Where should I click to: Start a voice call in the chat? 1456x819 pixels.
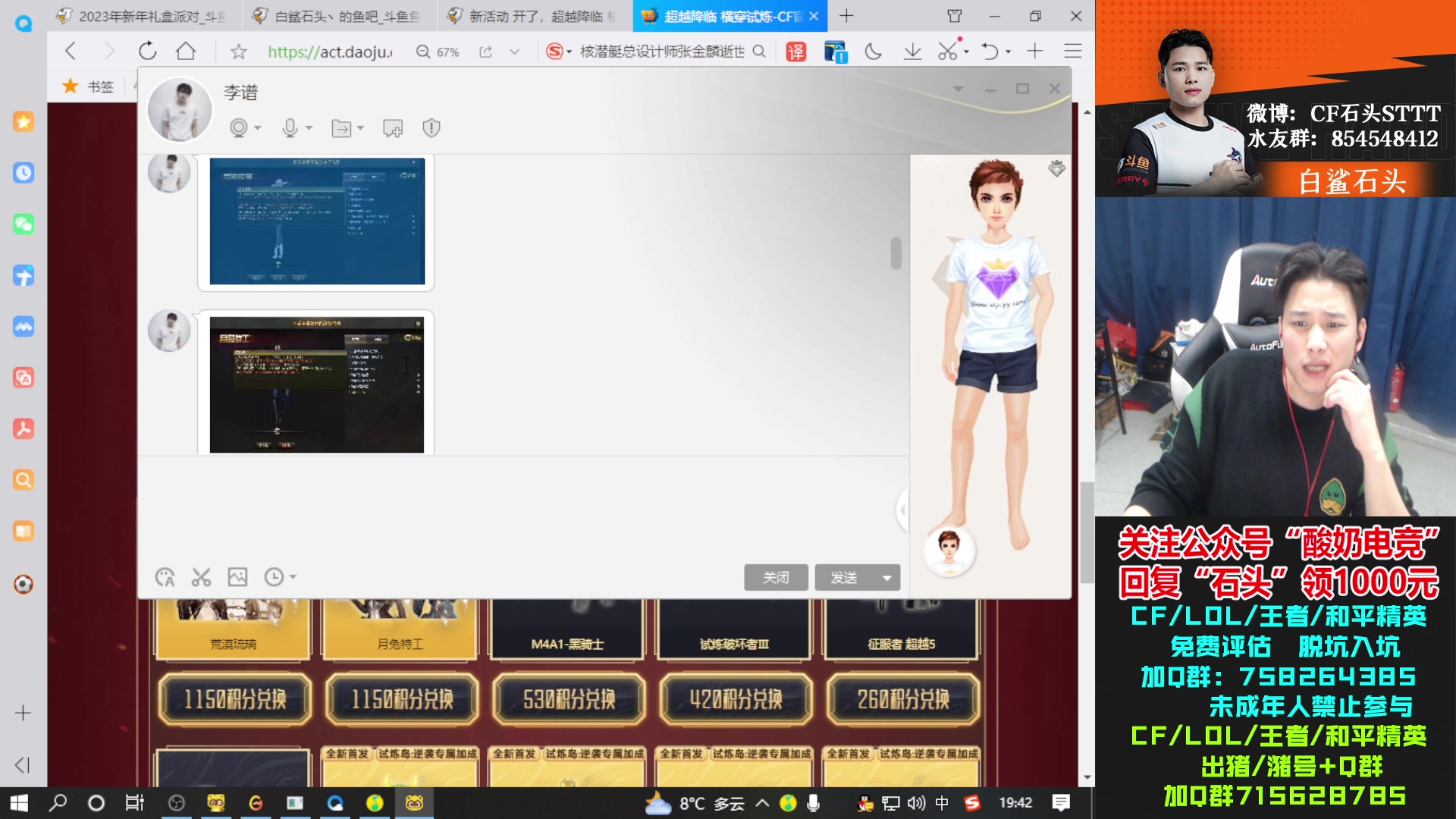point(289,128)
